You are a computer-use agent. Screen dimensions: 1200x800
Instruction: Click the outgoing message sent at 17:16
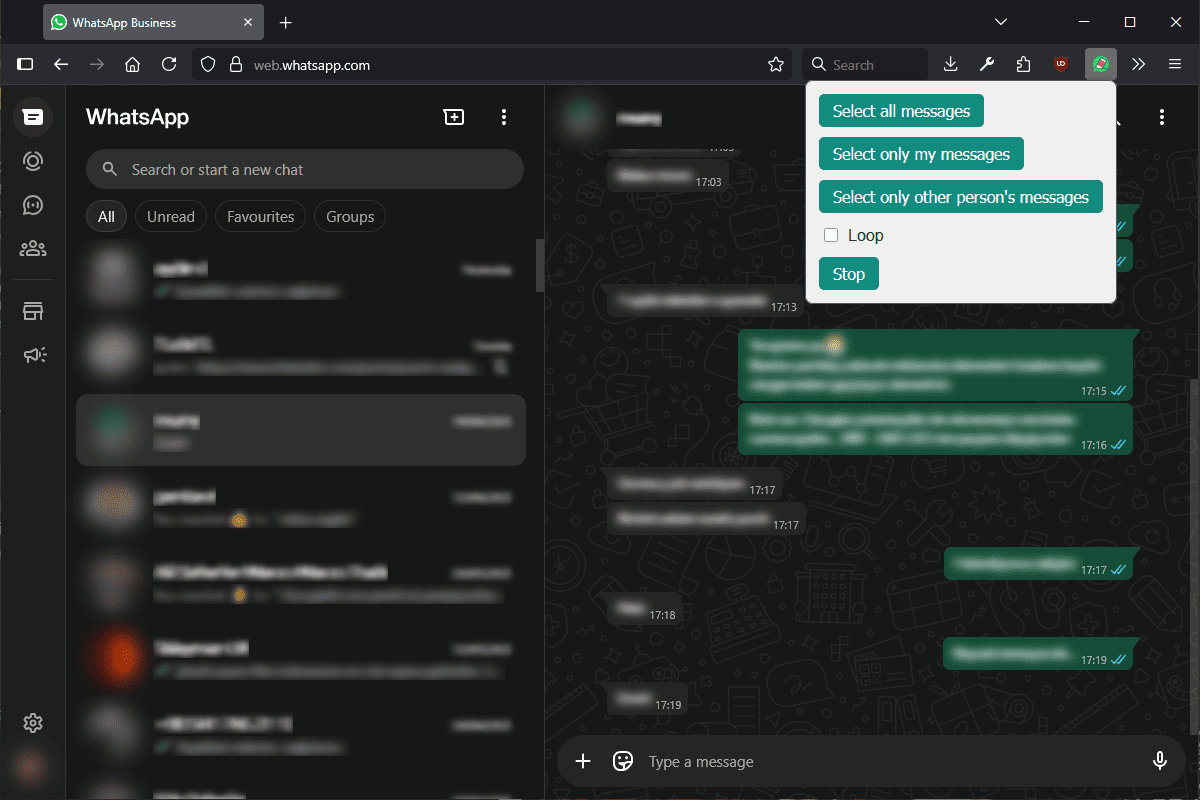(x=935, y=429)
